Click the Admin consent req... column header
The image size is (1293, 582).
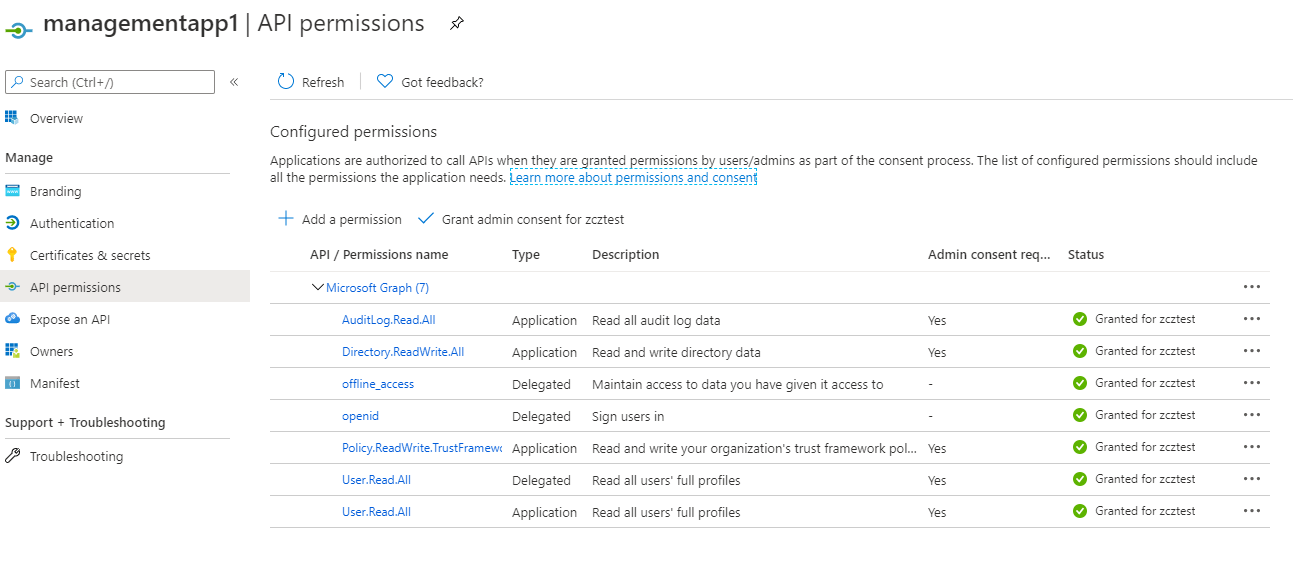coord(989,254)
